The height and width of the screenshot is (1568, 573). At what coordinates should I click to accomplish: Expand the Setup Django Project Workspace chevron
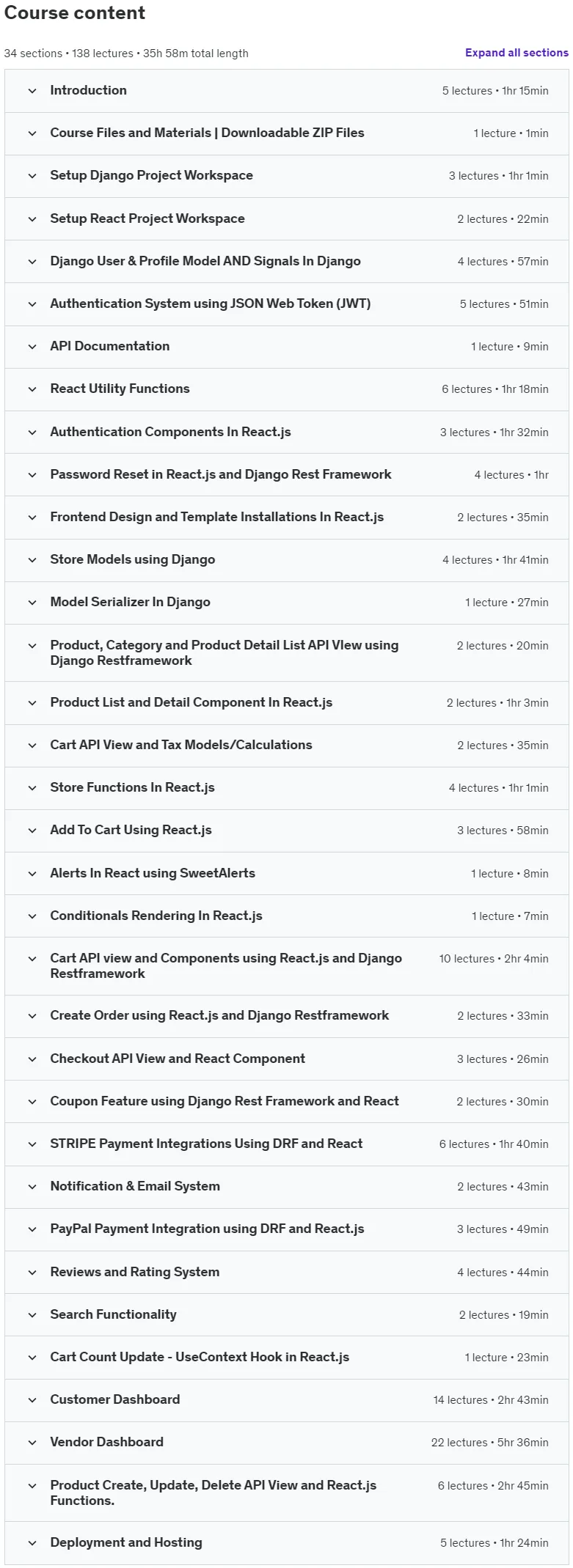coord(32,176)
